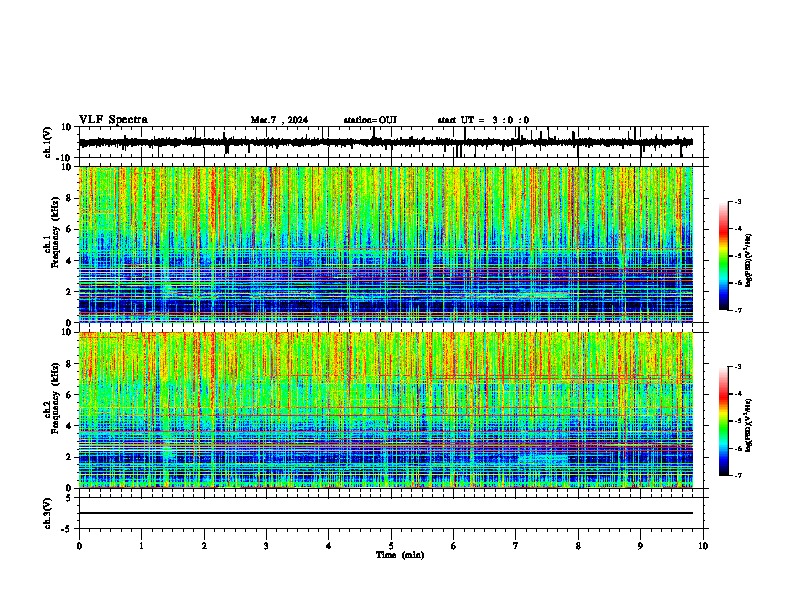Click inside the ch.1 spectrogram panel

pyautogui.click(x=386, y=244)
